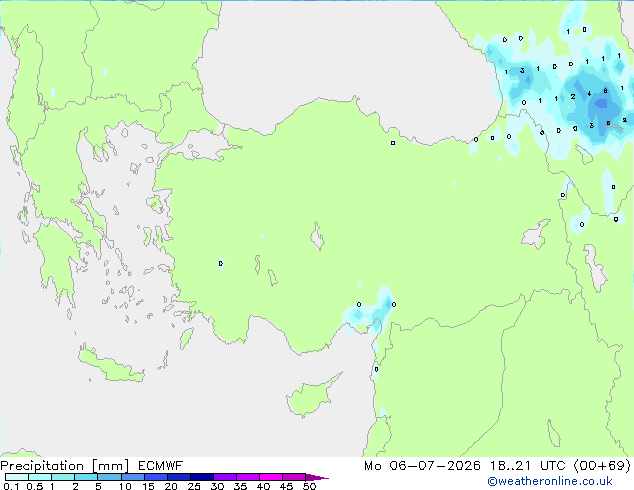Click the '0.1' legend scale label
This screenshot has height=490, width=634.
[11, 486]
